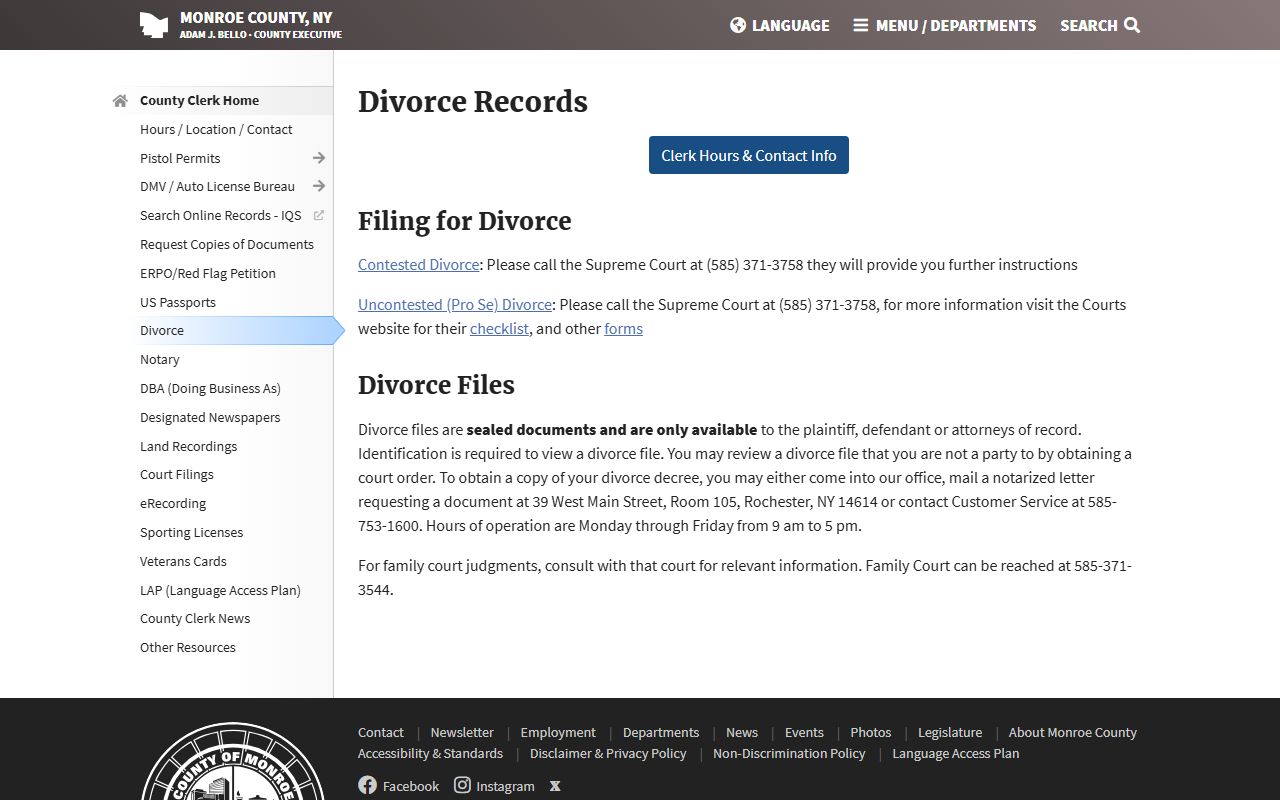Open DBA (Doing Business As) page

click(x=210, y=388)
